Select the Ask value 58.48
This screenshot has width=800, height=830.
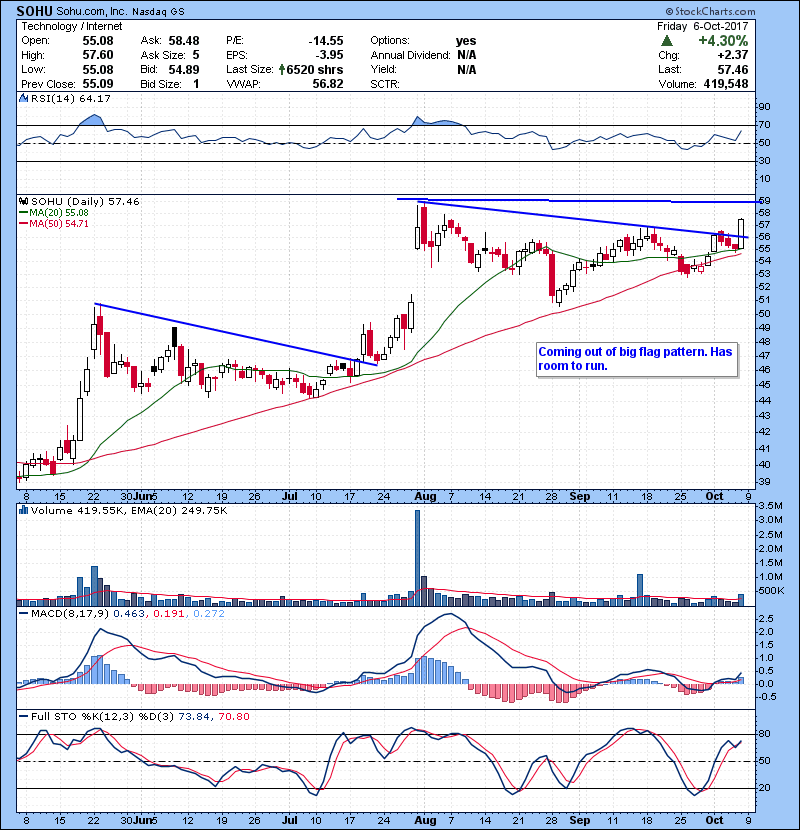coord(184,41)
